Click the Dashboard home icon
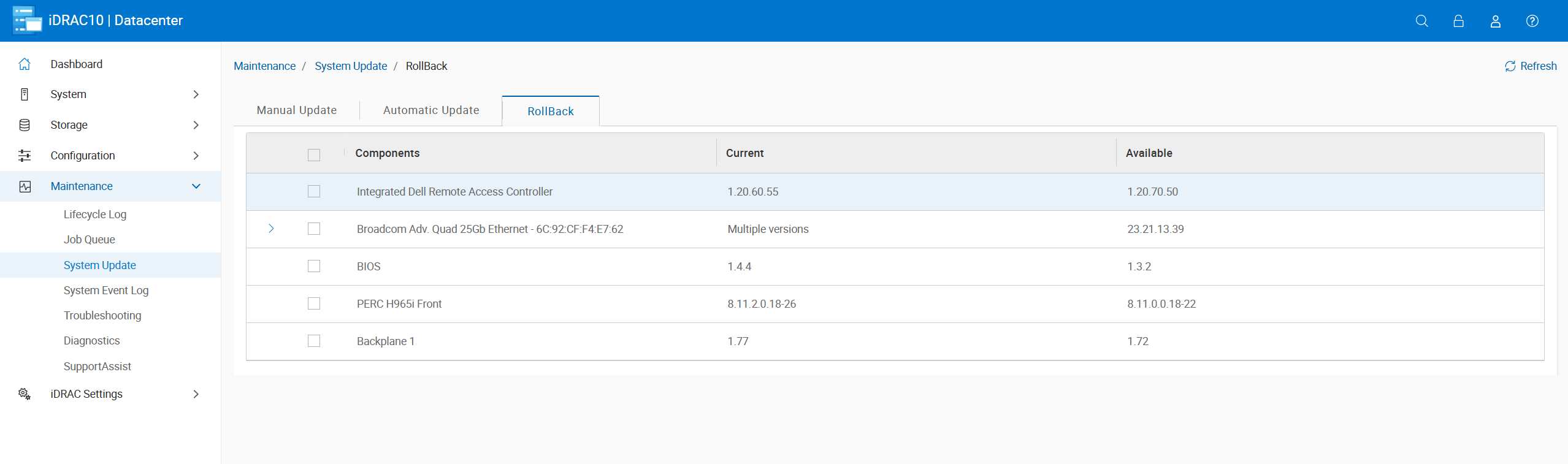Image resolution: width=1568 pixels, height=464 pixels. 25,64
